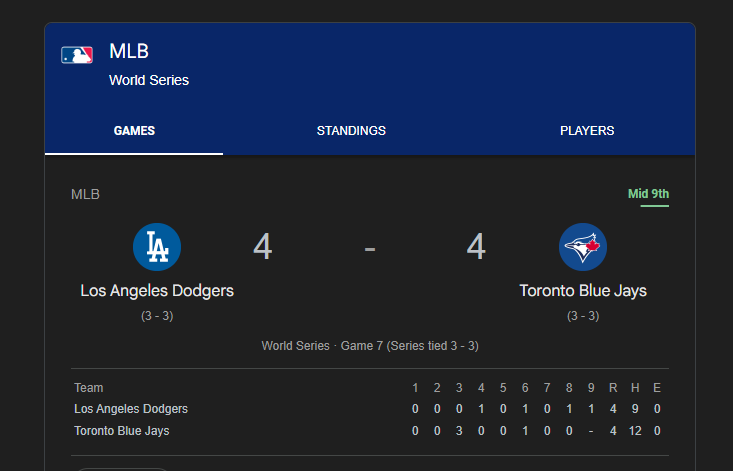Click the Dodgers score of 4

coord(263,247)
